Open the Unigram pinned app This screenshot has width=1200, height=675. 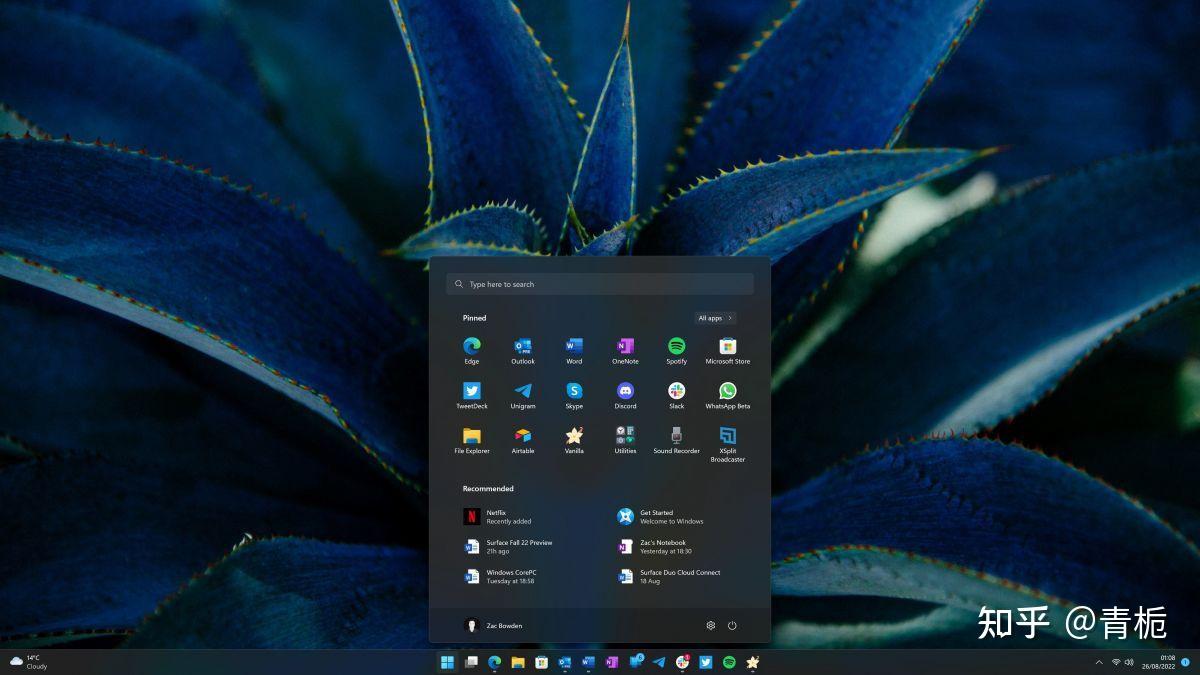click(x=523, y=395)
